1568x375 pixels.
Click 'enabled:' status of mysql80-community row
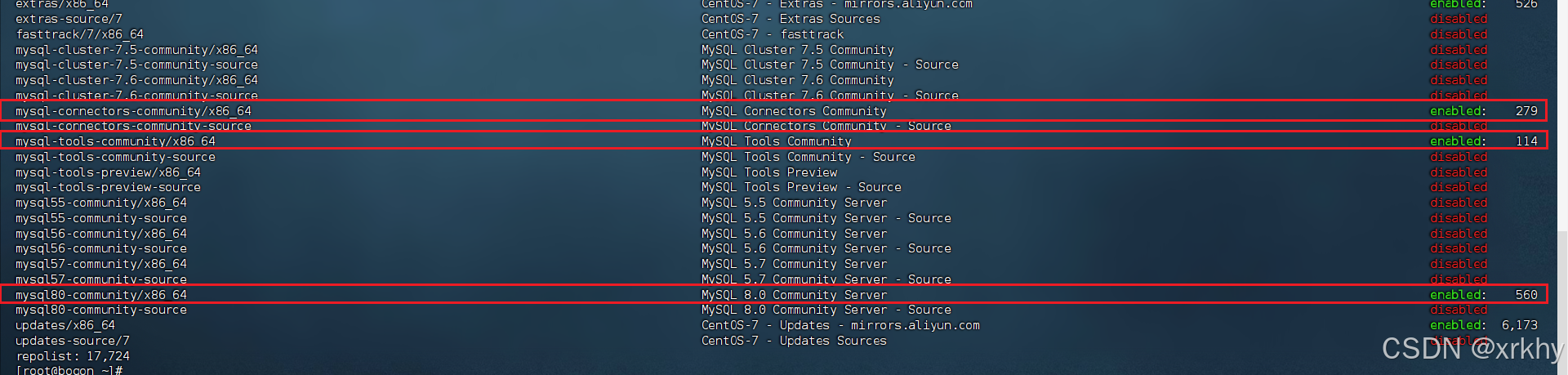(1458, 295)
